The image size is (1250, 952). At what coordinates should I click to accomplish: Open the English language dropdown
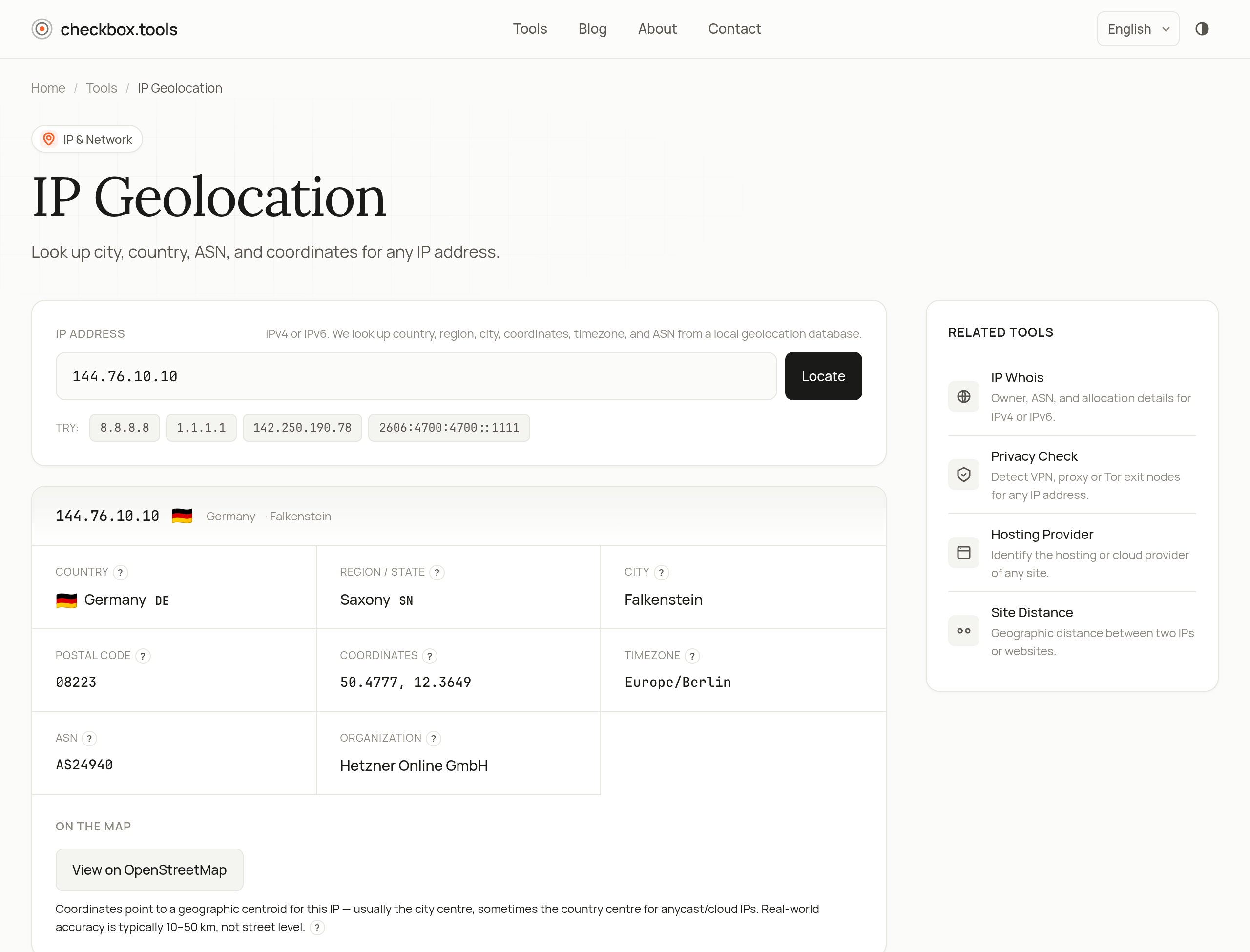(x=1138, y=29)
